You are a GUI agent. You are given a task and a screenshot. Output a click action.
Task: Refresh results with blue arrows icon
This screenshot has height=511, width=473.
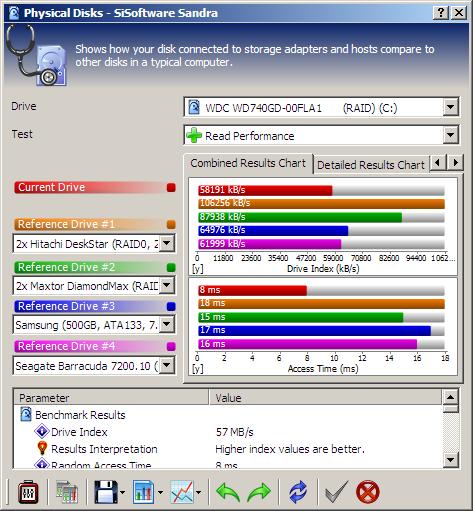pyautogui.click(x=298, y=492)
